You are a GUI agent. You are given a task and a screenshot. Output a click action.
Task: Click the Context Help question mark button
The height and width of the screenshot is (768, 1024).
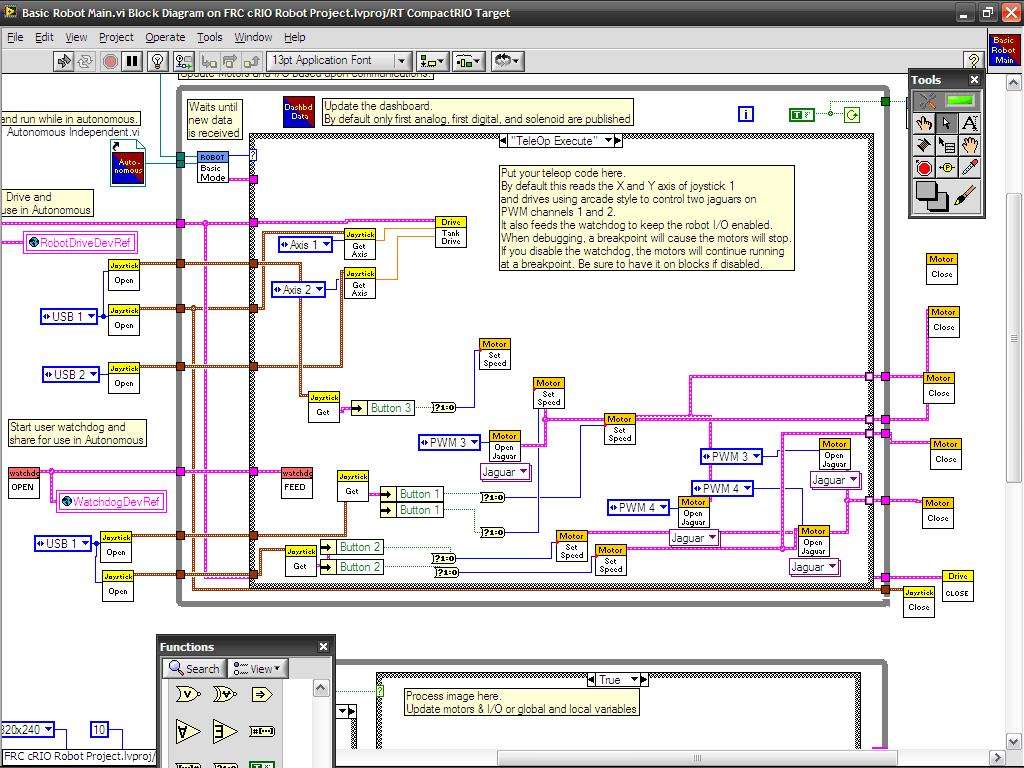[x=973, y=60]
